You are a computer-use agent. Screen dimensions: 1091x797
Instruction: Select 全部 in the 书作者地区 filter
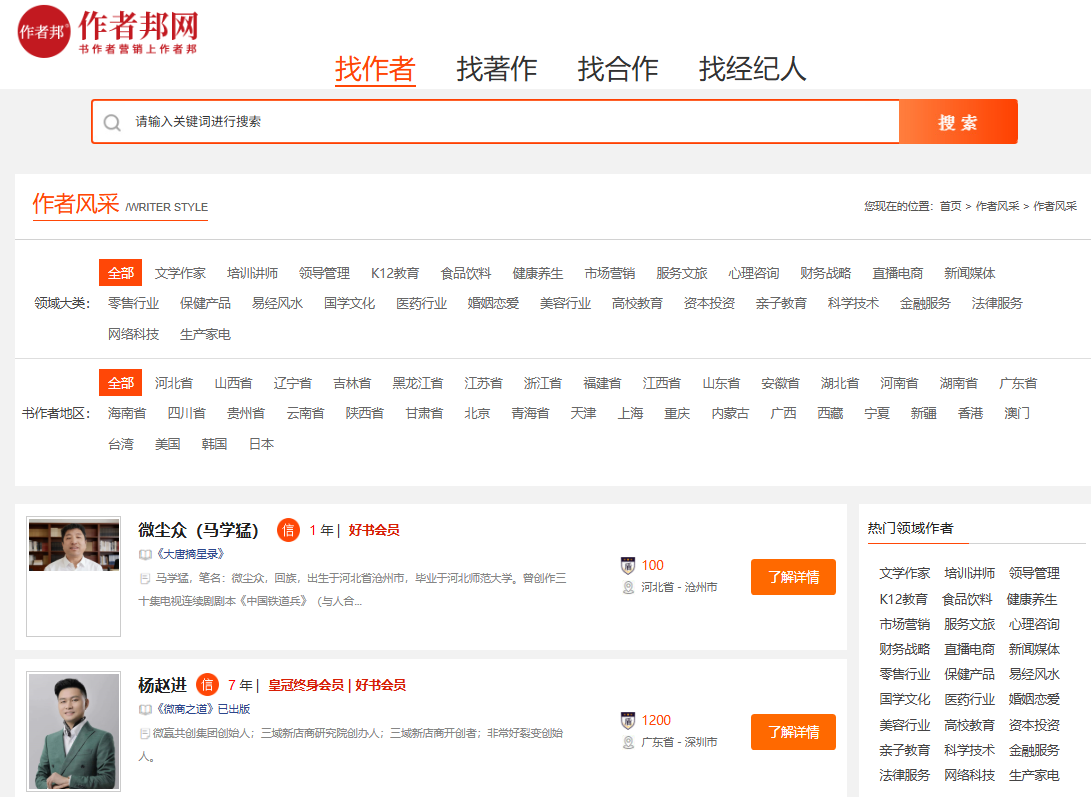point(120,383)
